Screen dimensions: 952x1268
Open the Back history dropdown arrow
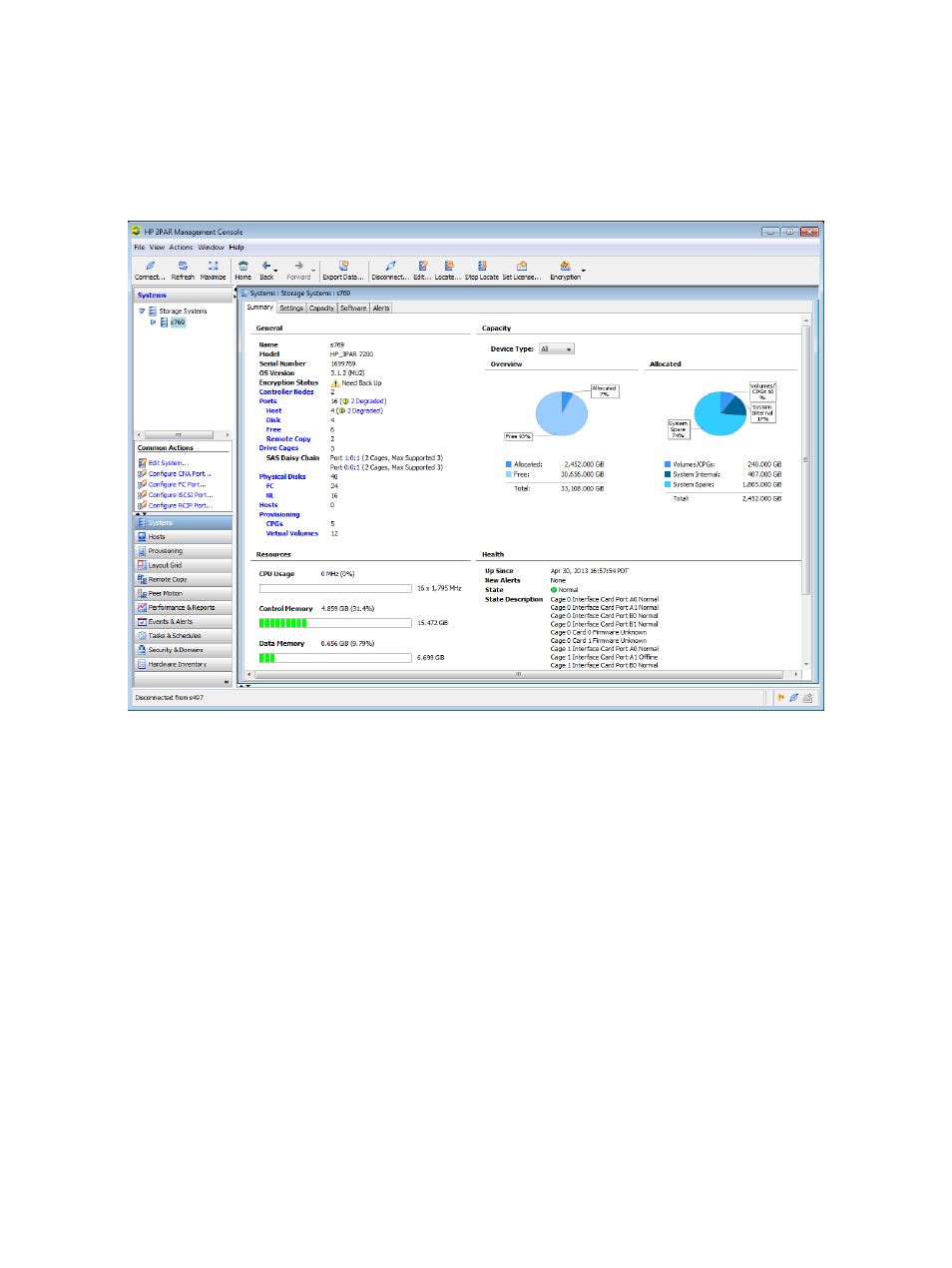pos(276,272)
